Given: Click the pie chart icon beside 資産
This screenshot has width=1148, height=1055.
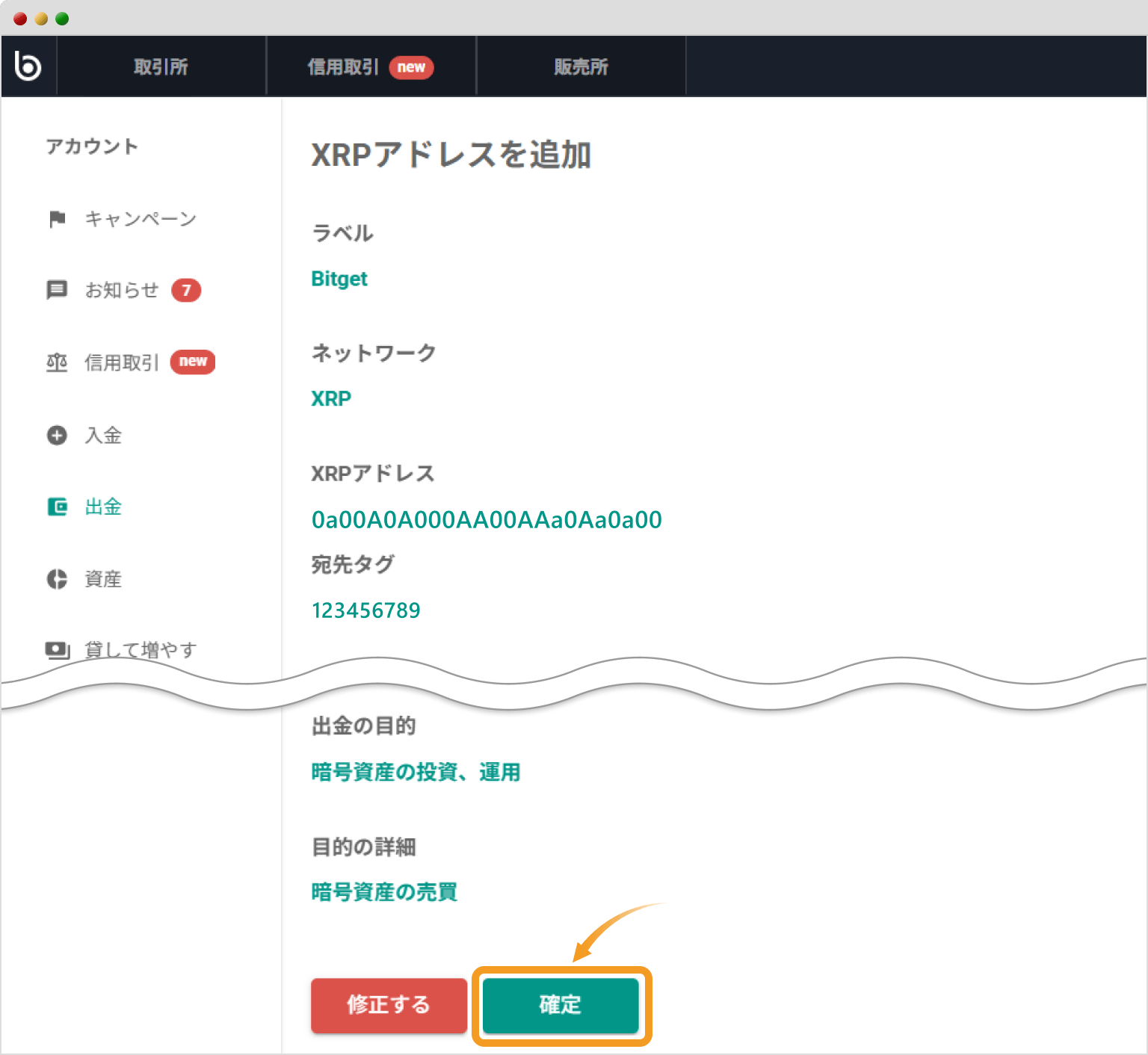Looking at the screenshot, I should pos(57,578).
